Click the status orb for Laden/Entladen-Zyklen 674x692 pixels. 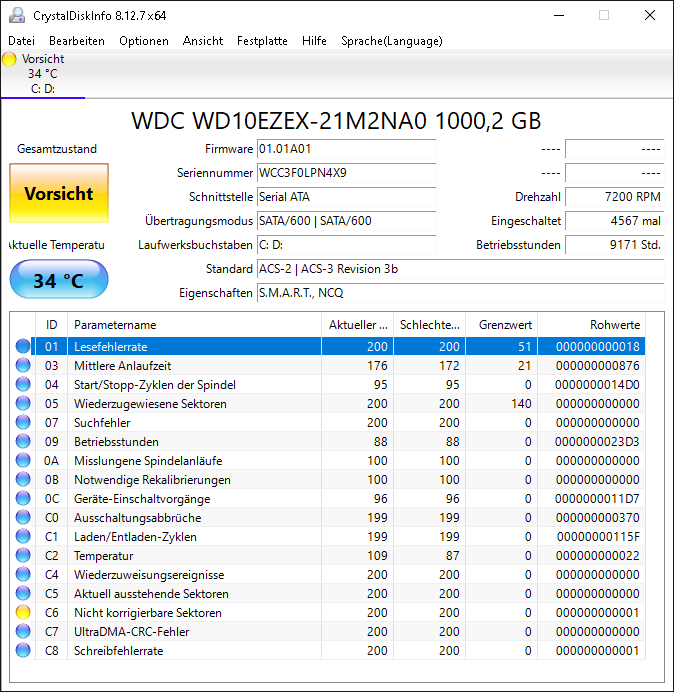coord(23,536)
